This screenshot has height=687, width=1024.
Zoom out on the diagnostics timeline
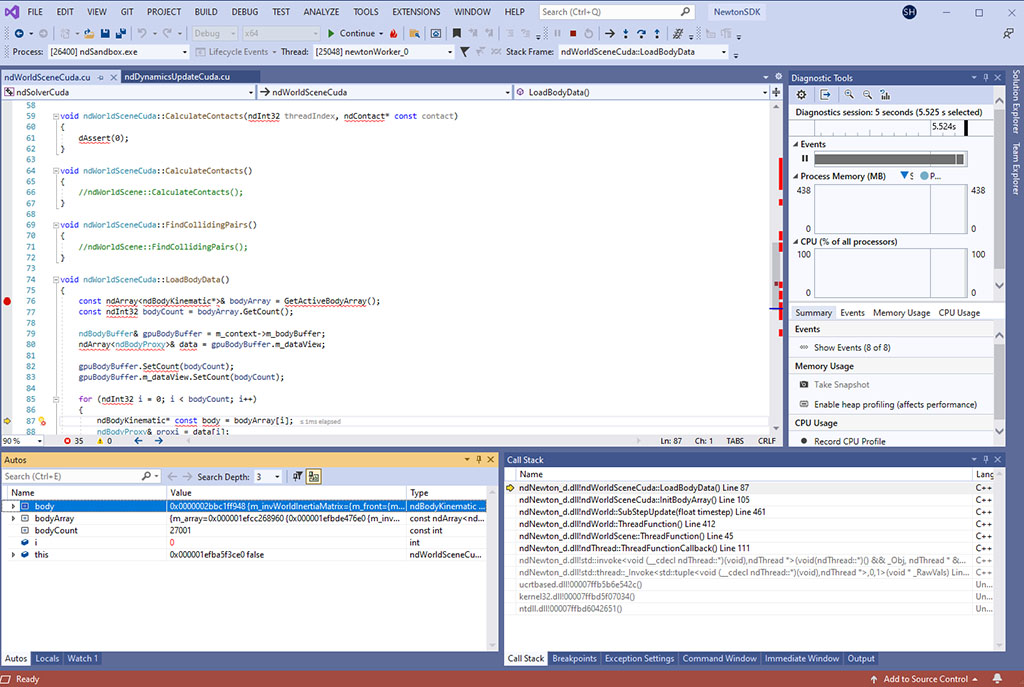coord(866,94)
